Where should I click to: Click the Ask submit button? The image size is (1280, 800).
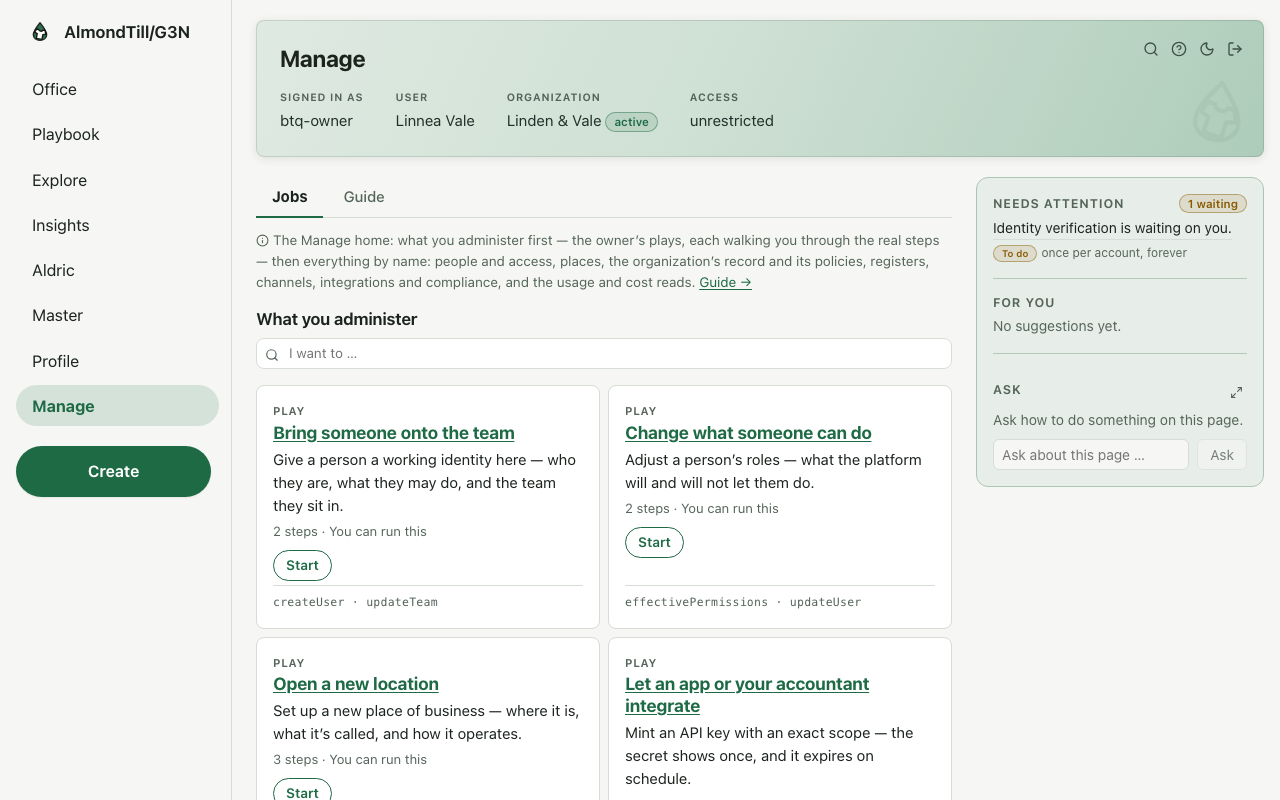(1222, 455)
